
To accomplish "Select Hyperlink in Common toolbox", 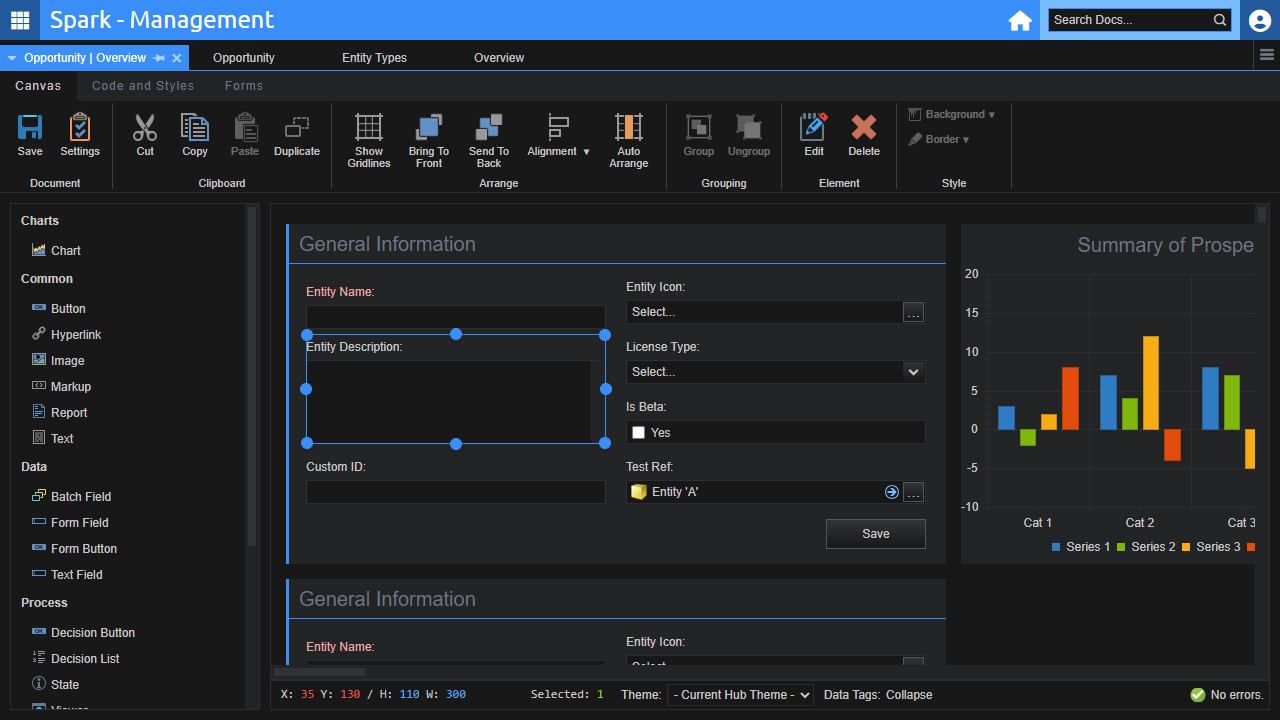I will point(66,334).
